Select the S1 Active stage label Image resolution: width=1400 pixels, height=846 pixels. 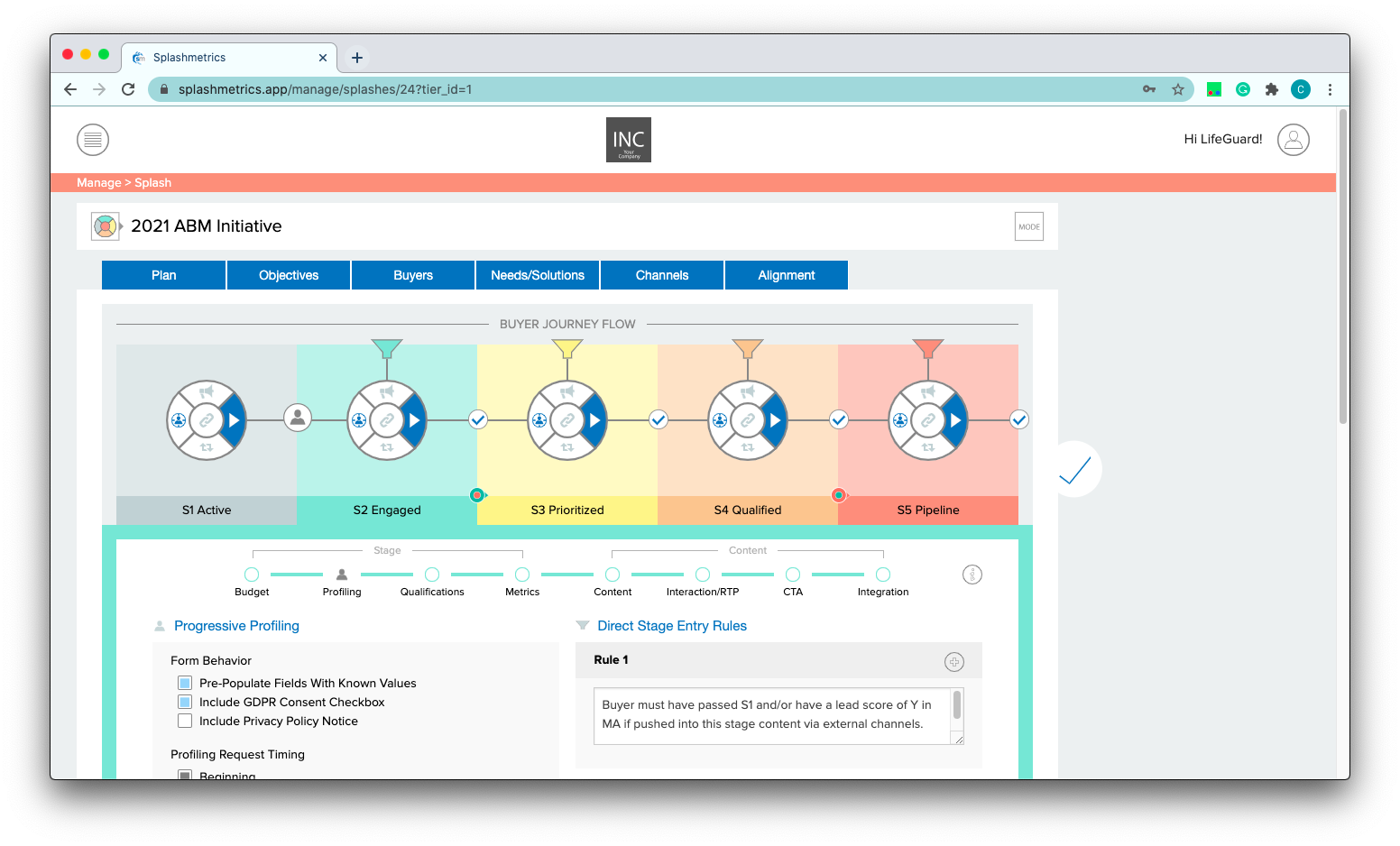tap(207, 510)
